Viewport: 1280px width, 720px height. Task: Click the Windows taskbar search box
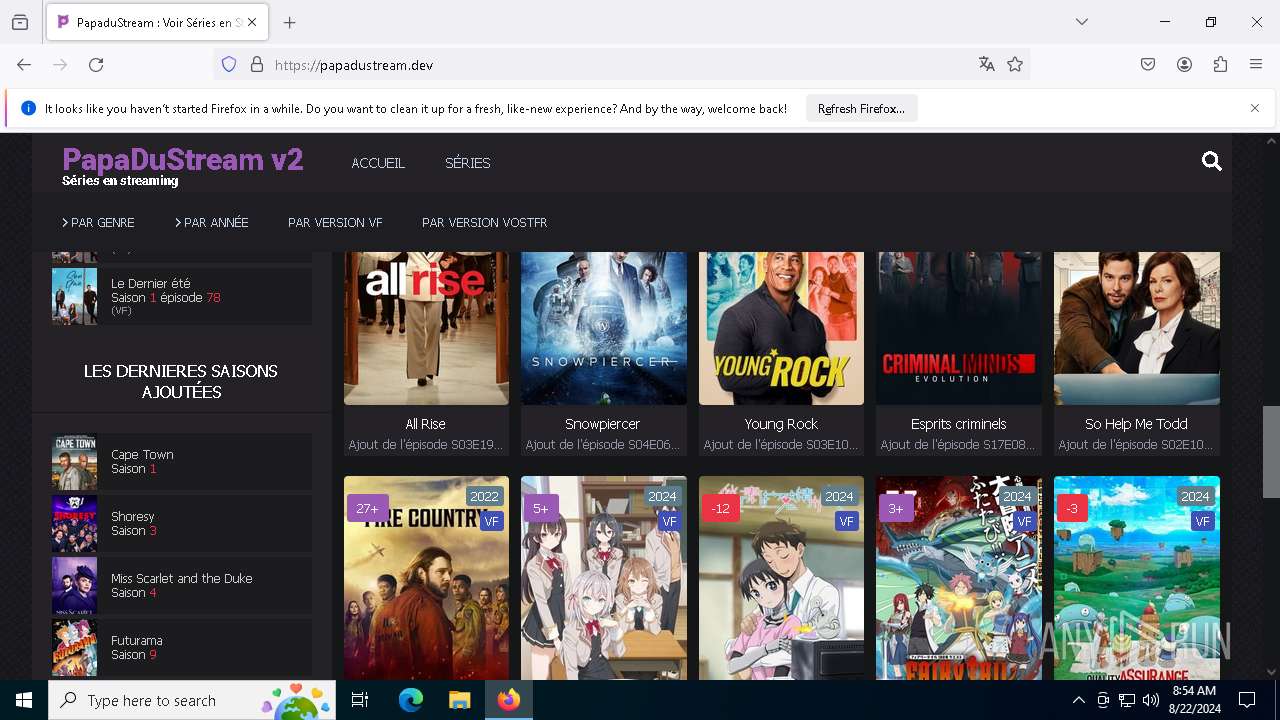point(192,700)
